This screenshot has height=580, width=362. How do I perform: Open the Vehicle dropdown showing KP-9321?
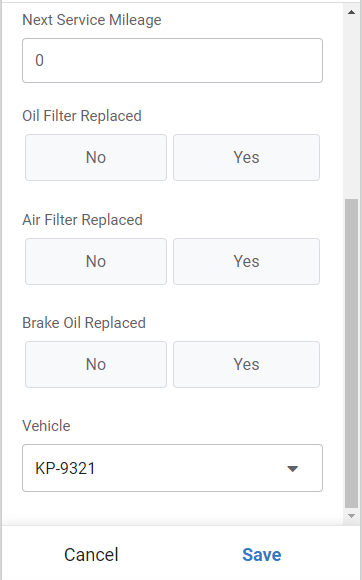coord(172,468)
